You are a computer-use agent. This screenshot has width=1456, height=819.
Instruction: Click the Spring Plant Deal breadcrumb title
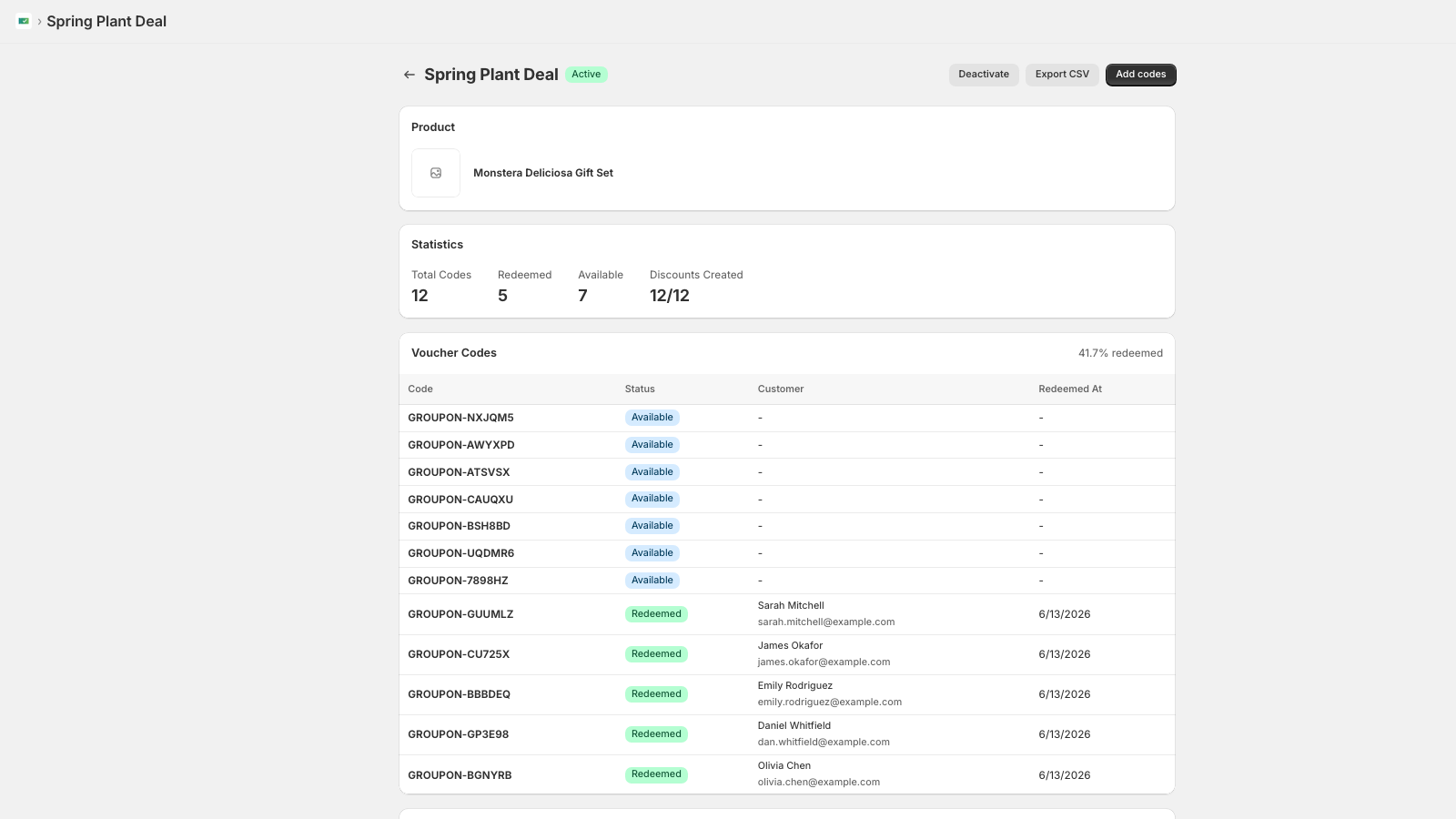(x=106, y=21)
